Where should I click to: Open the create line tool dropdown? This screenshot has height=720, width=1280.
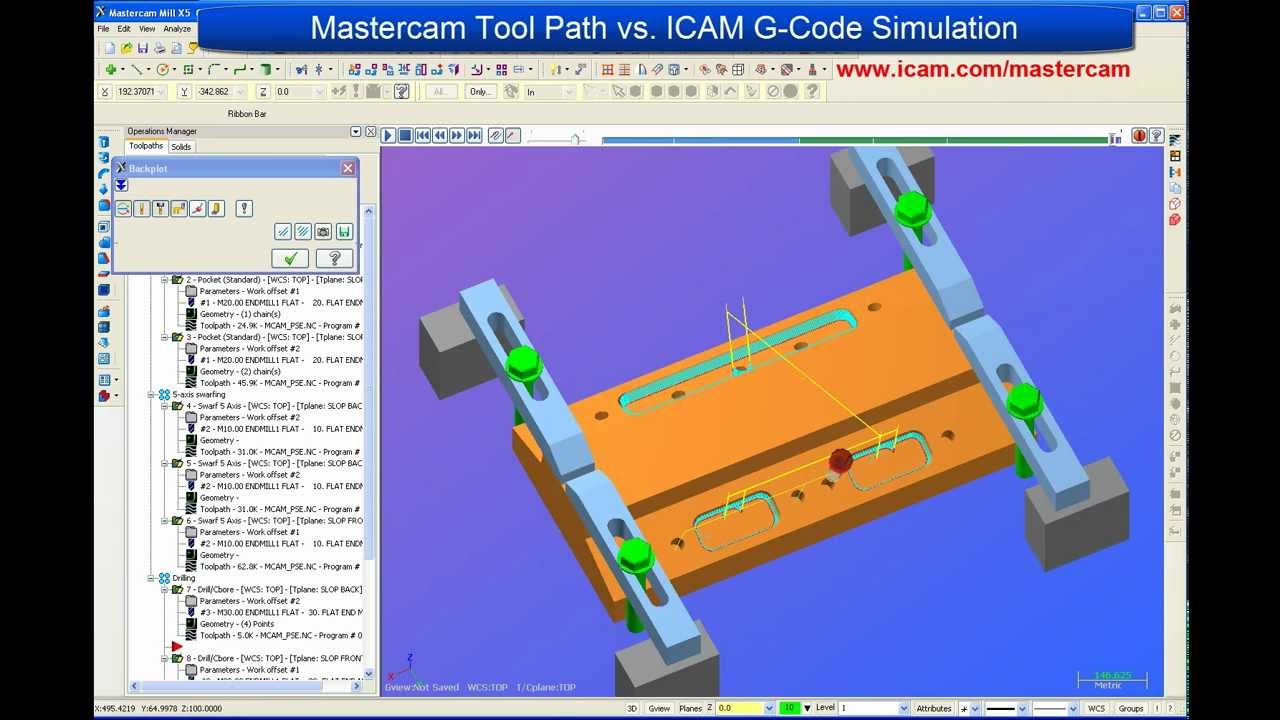click(149, 70)
